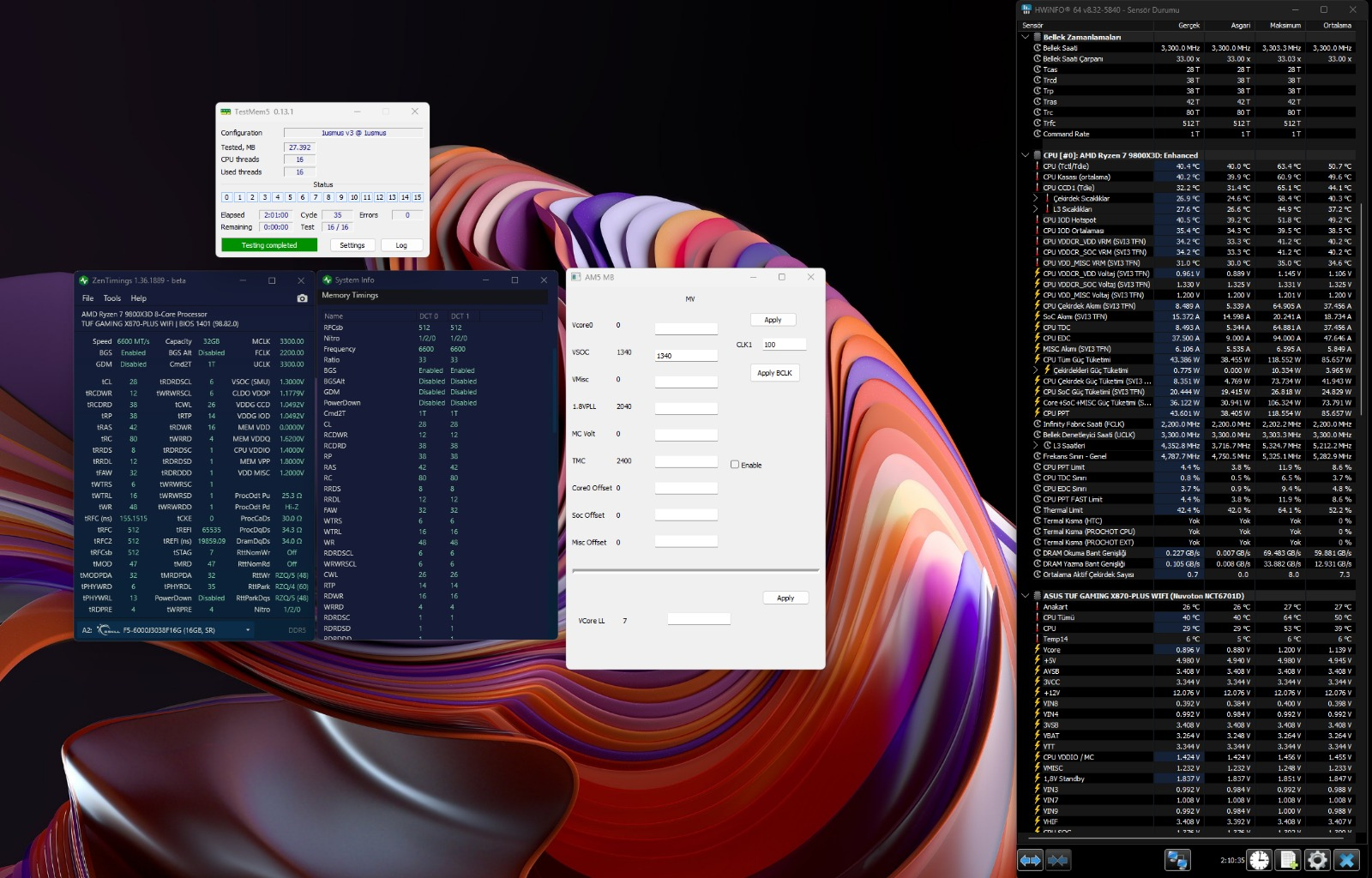Viewport: 1372px width, 878px height.
Task: Click the Vcore0 input field in AM5 MB
Action: 686,328
